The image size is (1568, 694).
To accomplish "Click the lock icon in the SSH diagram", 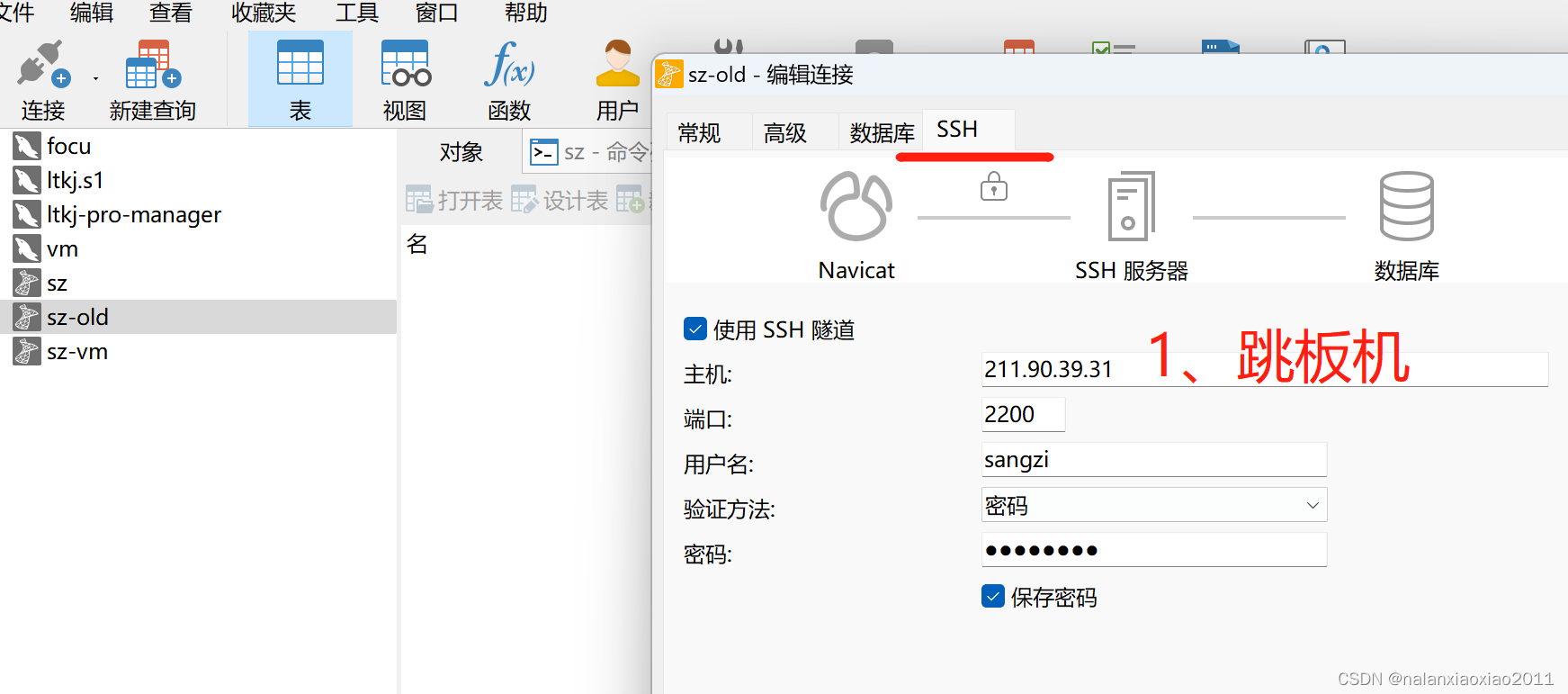I will coord(994,186).
